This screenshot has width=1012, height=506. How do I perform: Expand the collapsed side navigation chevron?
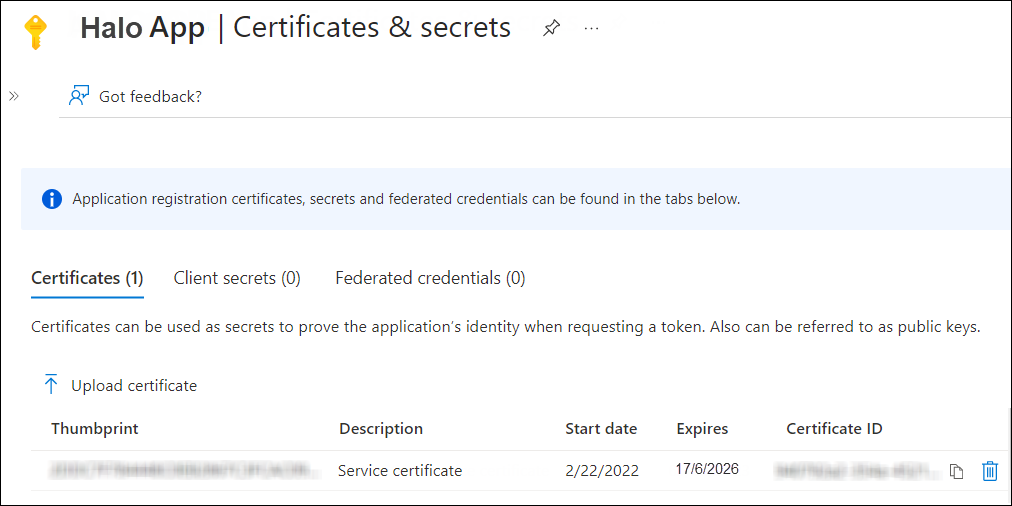pyautogui.click(x=14, y=96)
